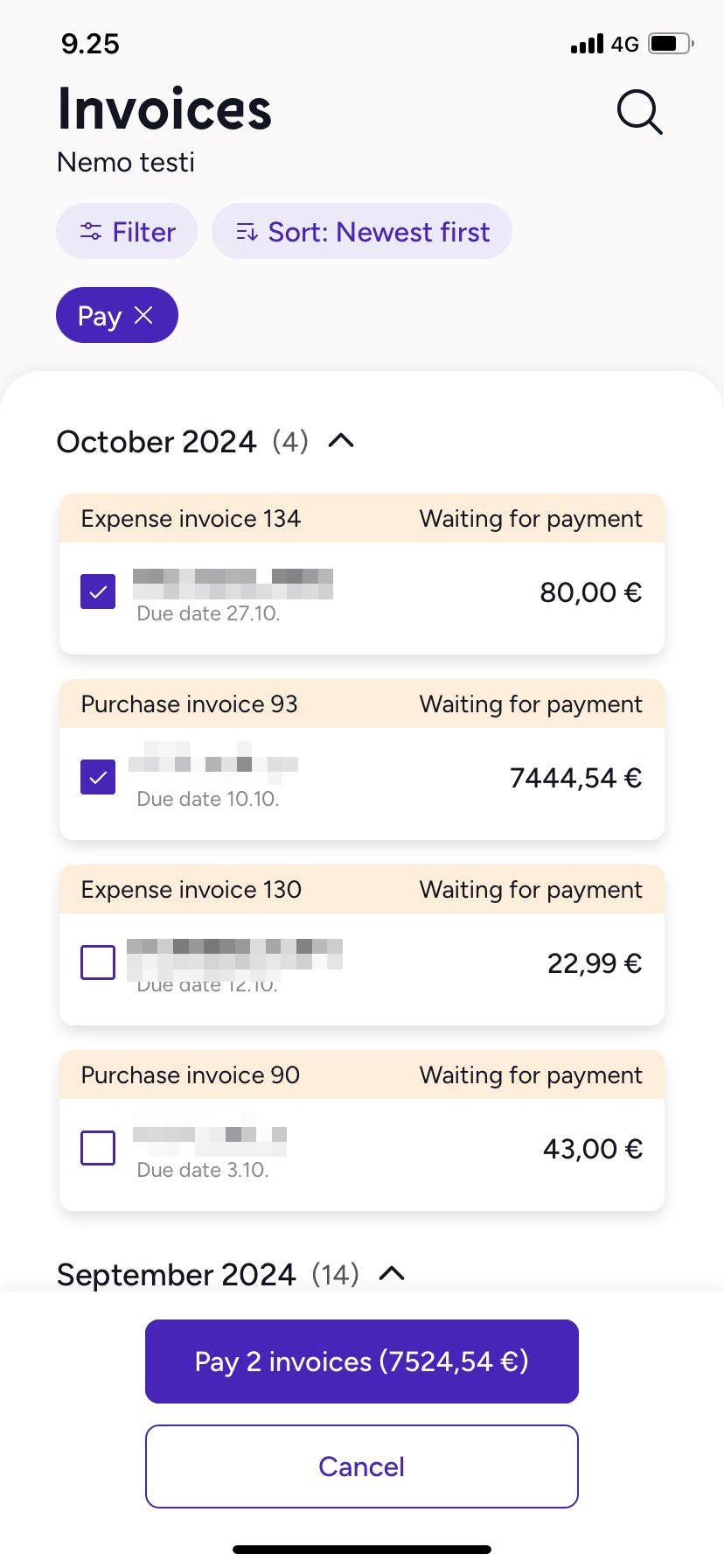Select Expense invoice 130 checkbox

[98, 962]
